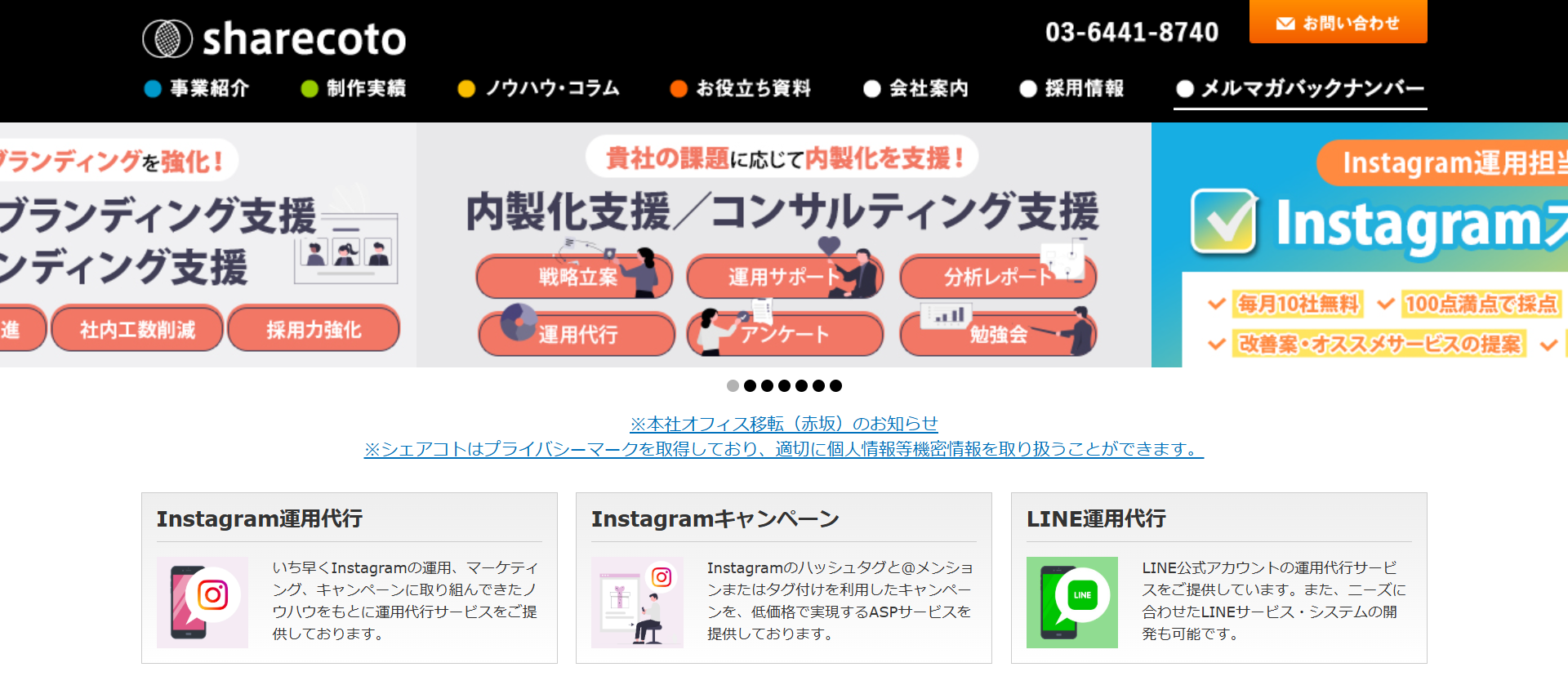1568x685 pixels.
Task: Open the 本社オフィス移転（赤坂）のお知らせ link
Action: tap(784, 424)
